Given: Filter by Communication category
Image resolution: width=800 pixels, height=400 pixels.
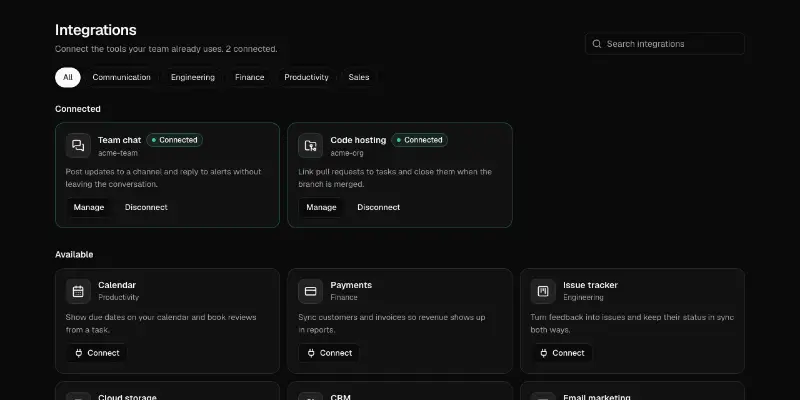Looking at the screenshot, I should [121, 78].
